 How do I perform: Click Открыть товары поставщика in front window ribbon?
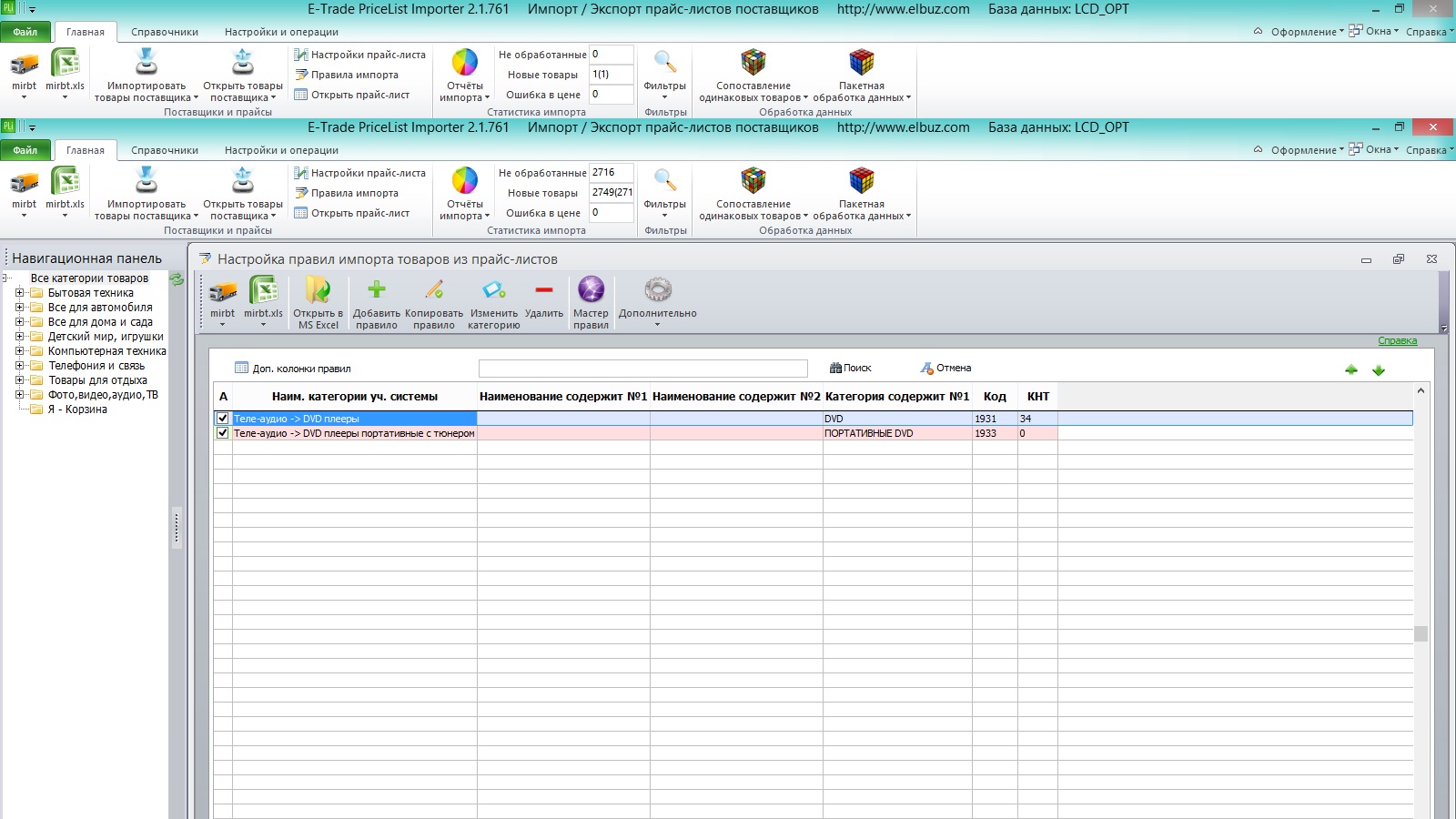pos(243,192)
